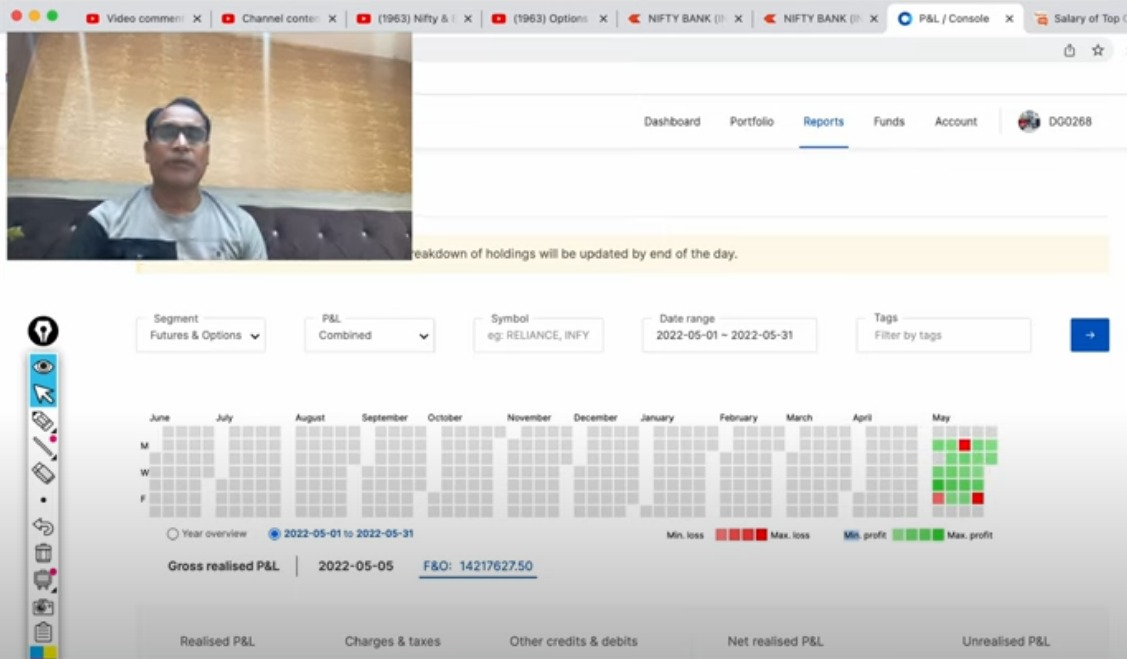The height and width of the screenshot is (659, 1127).
Task: Open the Segment dropdown showing Futures & Options
Action: pyautogui.click(x=201, y=336)
